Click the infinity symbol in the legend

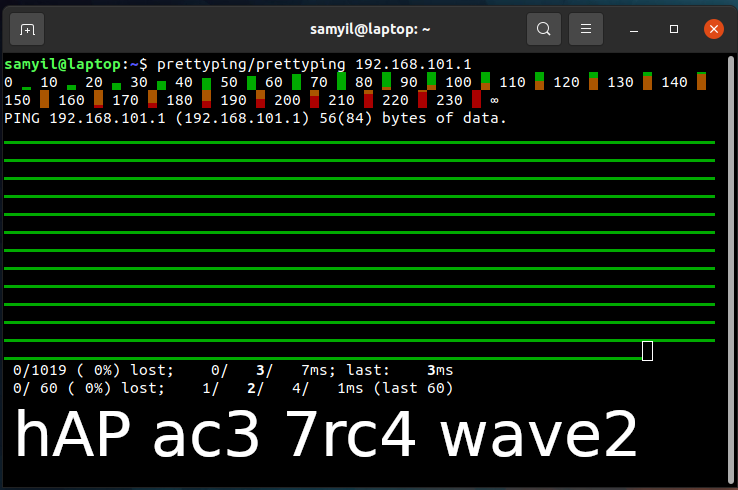pyautogui.click(x=494, y=100)
